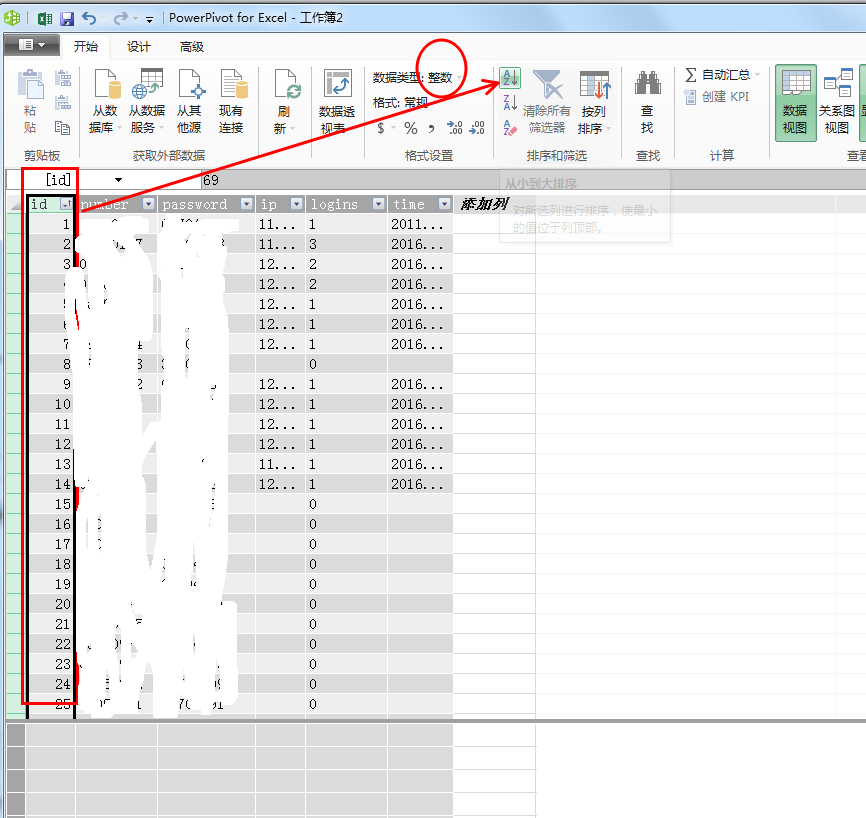The image size is (866, 818).
Task: Open the PowerPivot file menu button
Action: (x=31, y=45)
